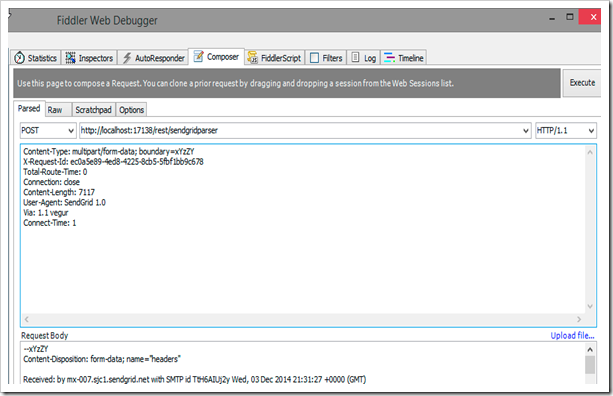613x396 pixels.
Task: Click the Content-Type multipart/form-data header line
Action: point(109,152)
